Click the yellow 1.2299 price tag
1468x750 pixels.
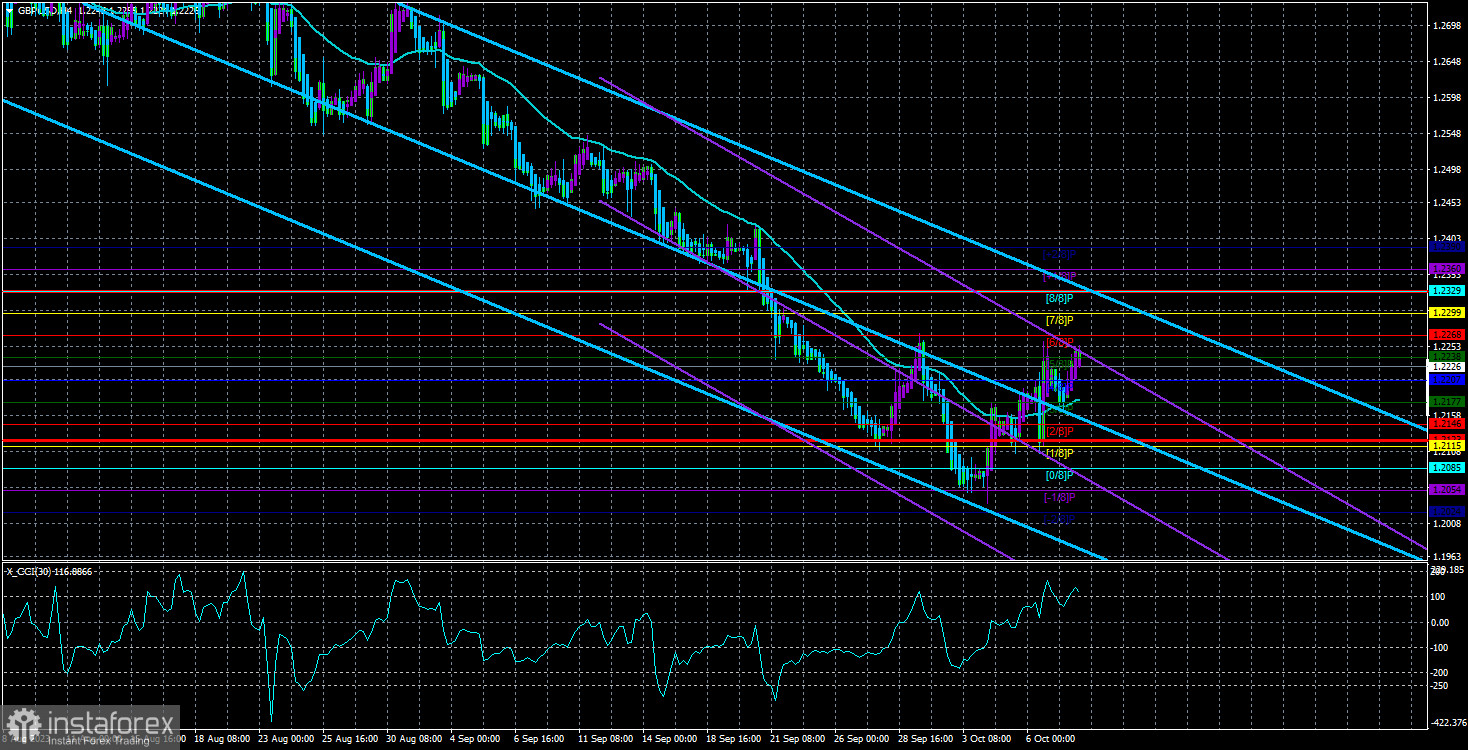click(x=1447, y=313)
